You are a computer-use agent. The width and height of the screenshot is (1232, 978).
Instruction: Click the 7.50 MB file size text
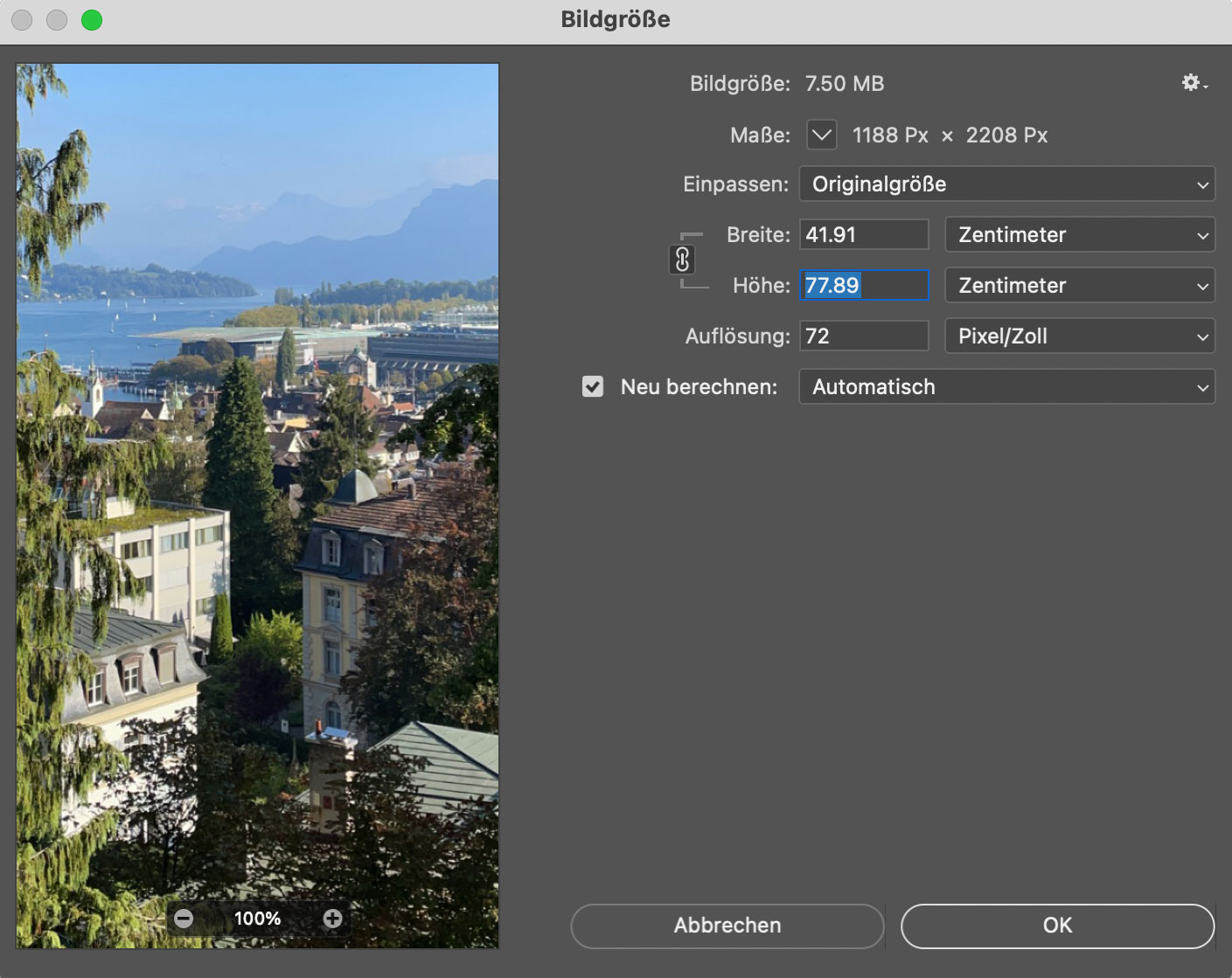pos(845,84)
